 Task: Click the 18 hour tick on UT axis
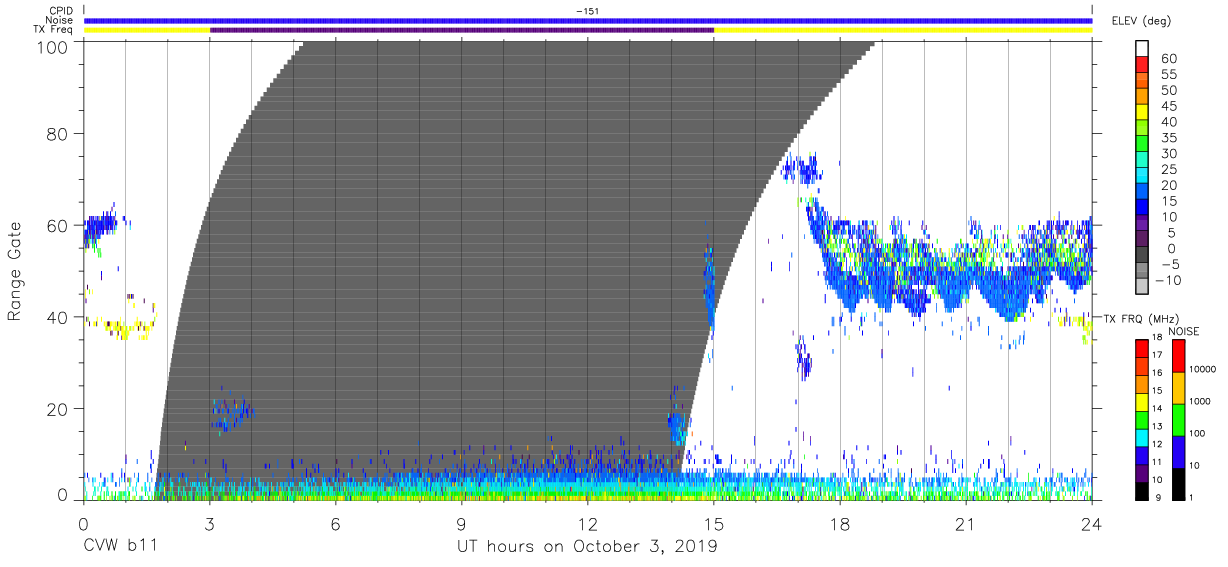[x=839, y=523]
